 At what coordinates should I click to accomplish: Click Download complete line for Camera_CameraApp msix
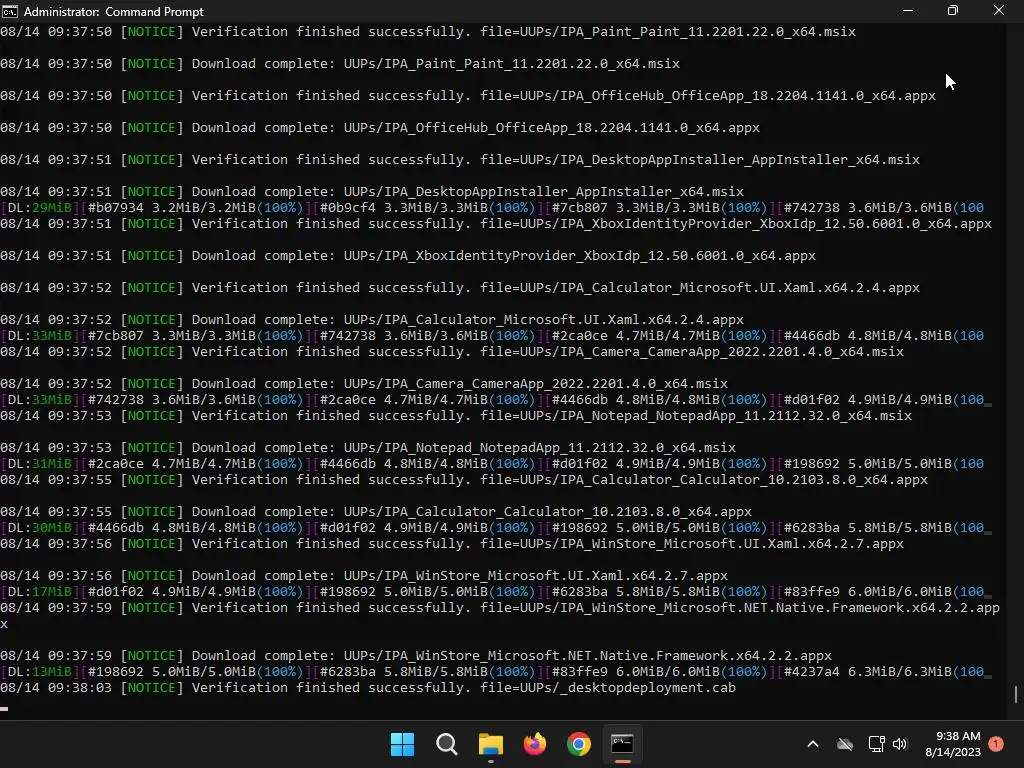tap(364, 383)
